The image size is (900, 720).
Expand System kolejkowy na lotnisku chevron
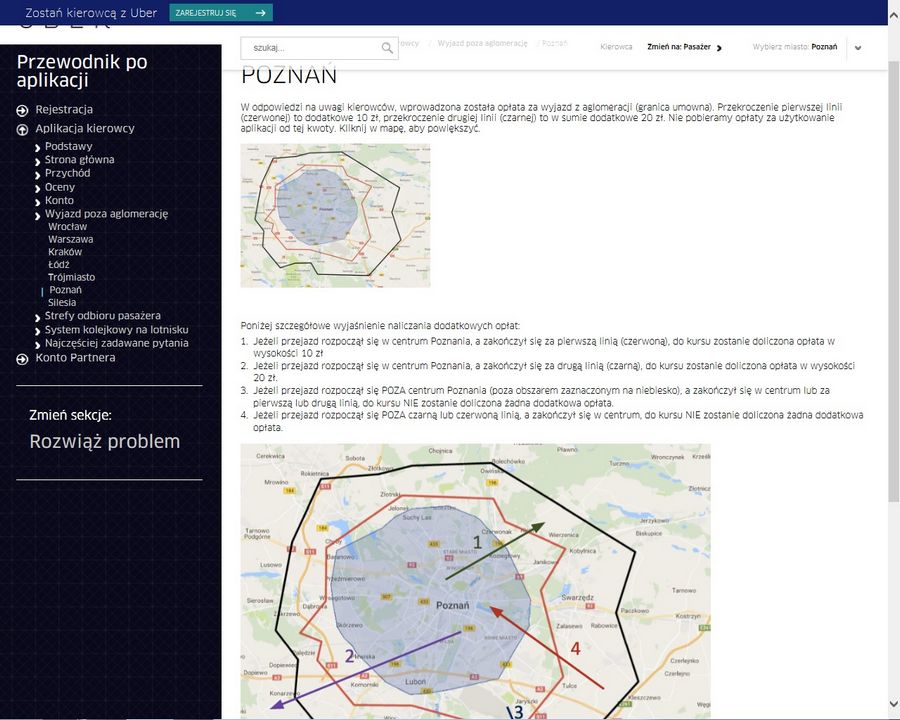coord(38,331)
